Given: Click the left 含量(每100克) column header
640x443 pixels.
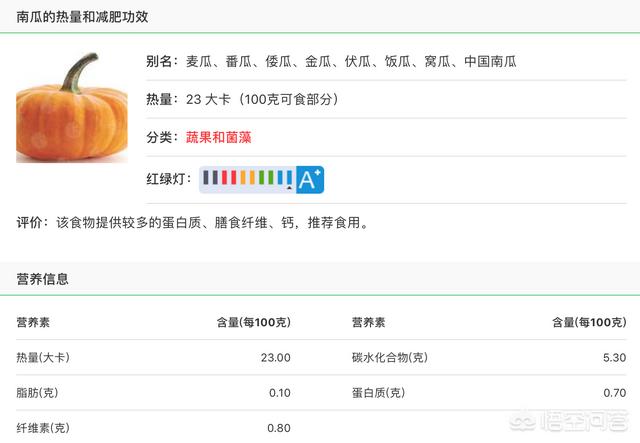Looking at the screenshot, I should point(253,322).
